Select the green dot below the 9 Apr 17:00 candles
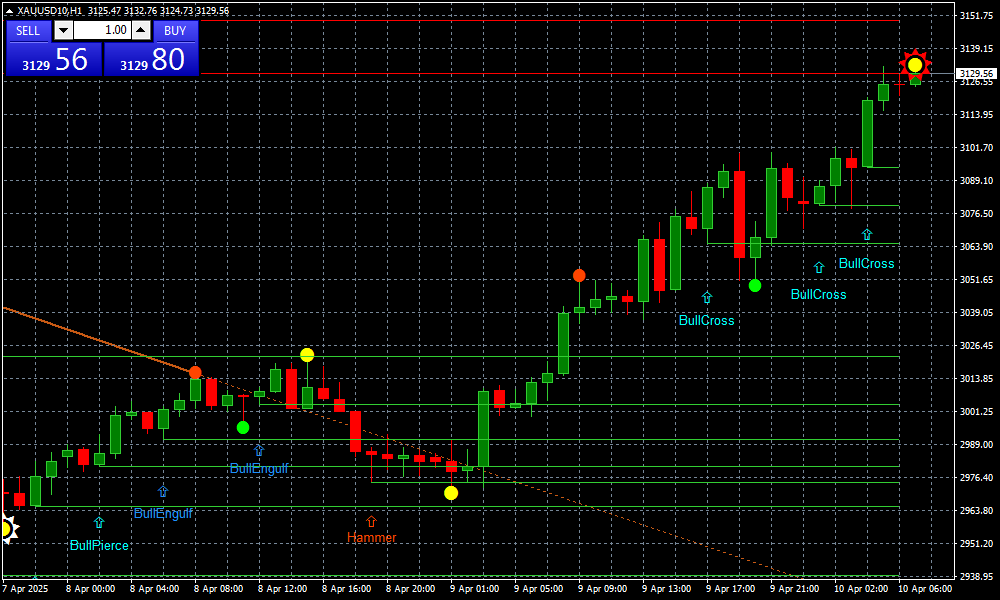The width and height of the screenshot is (1000, 600). [x=755, y=286]
